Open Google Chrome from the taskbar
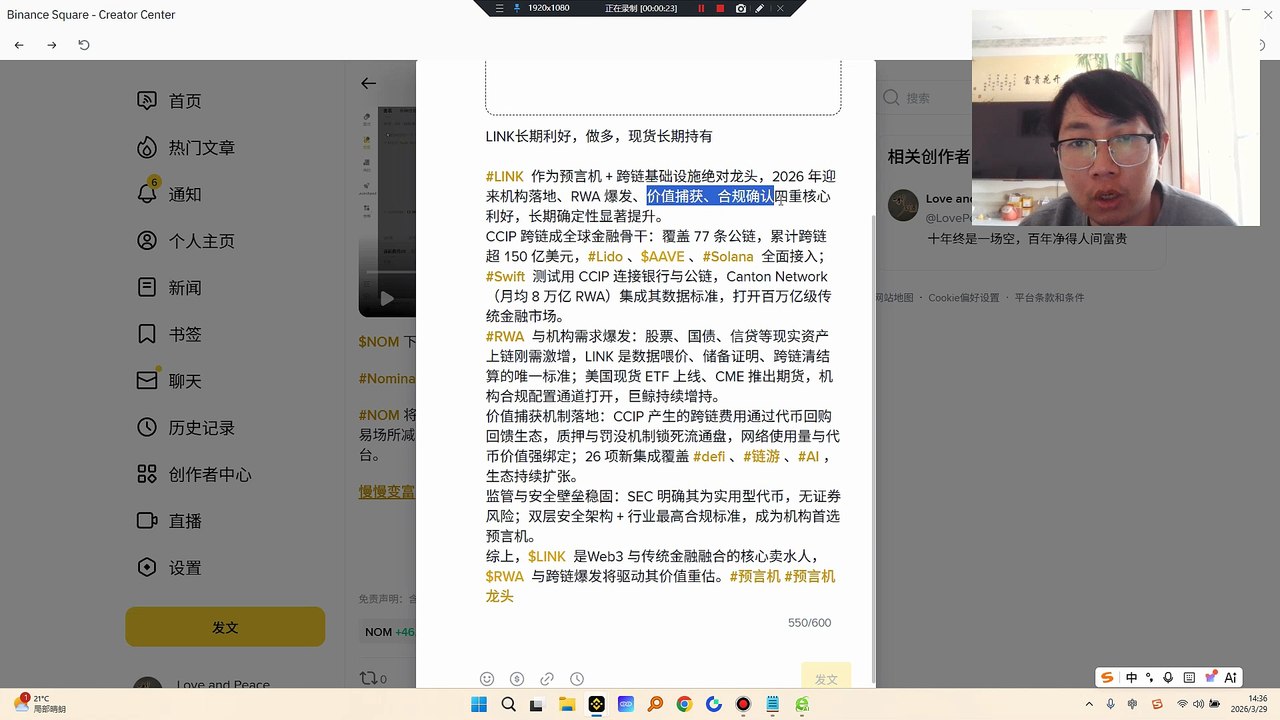 pos(684,705)
